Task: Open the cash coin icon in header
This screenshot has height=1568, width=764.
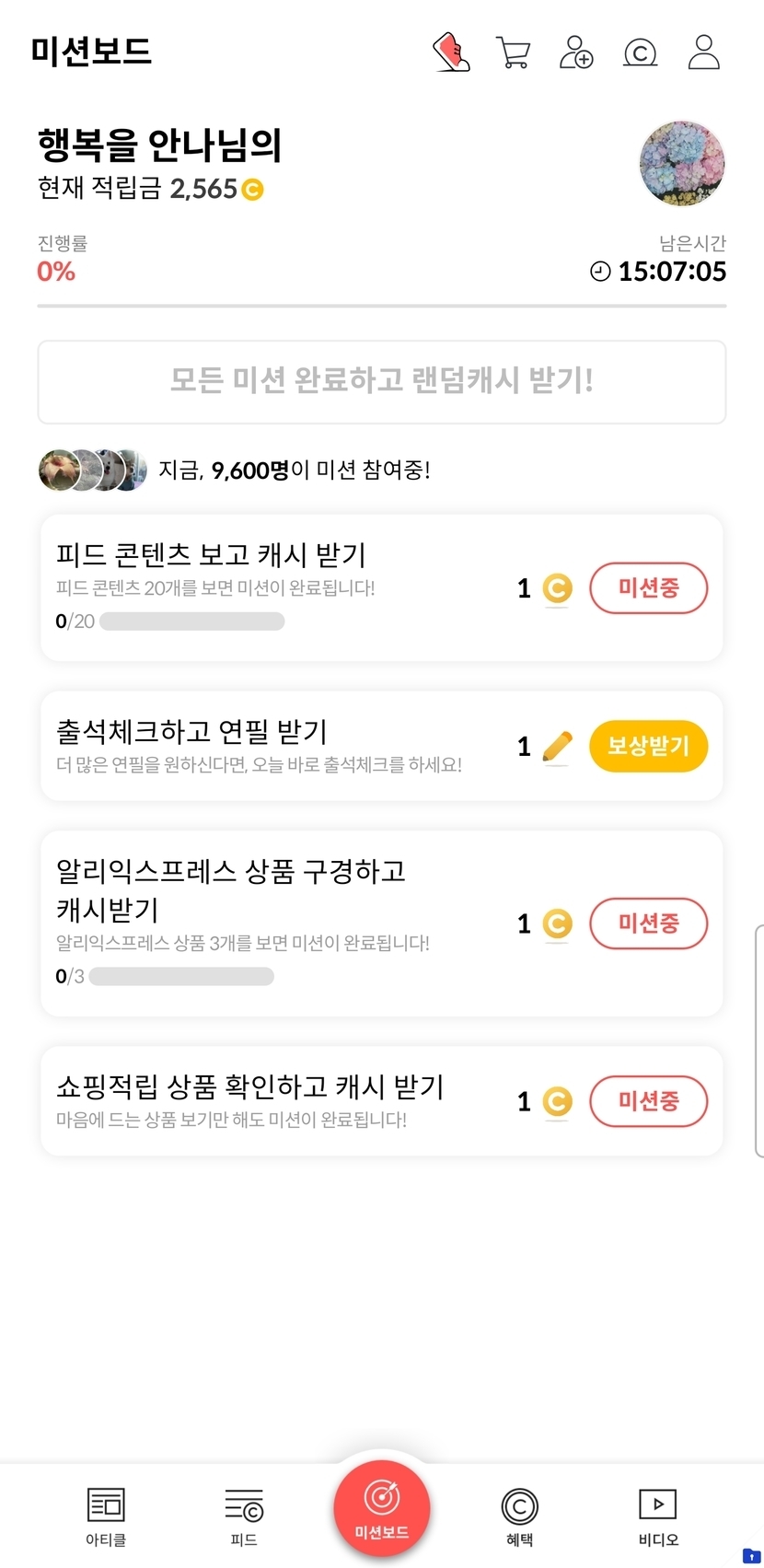Action: 640,52
